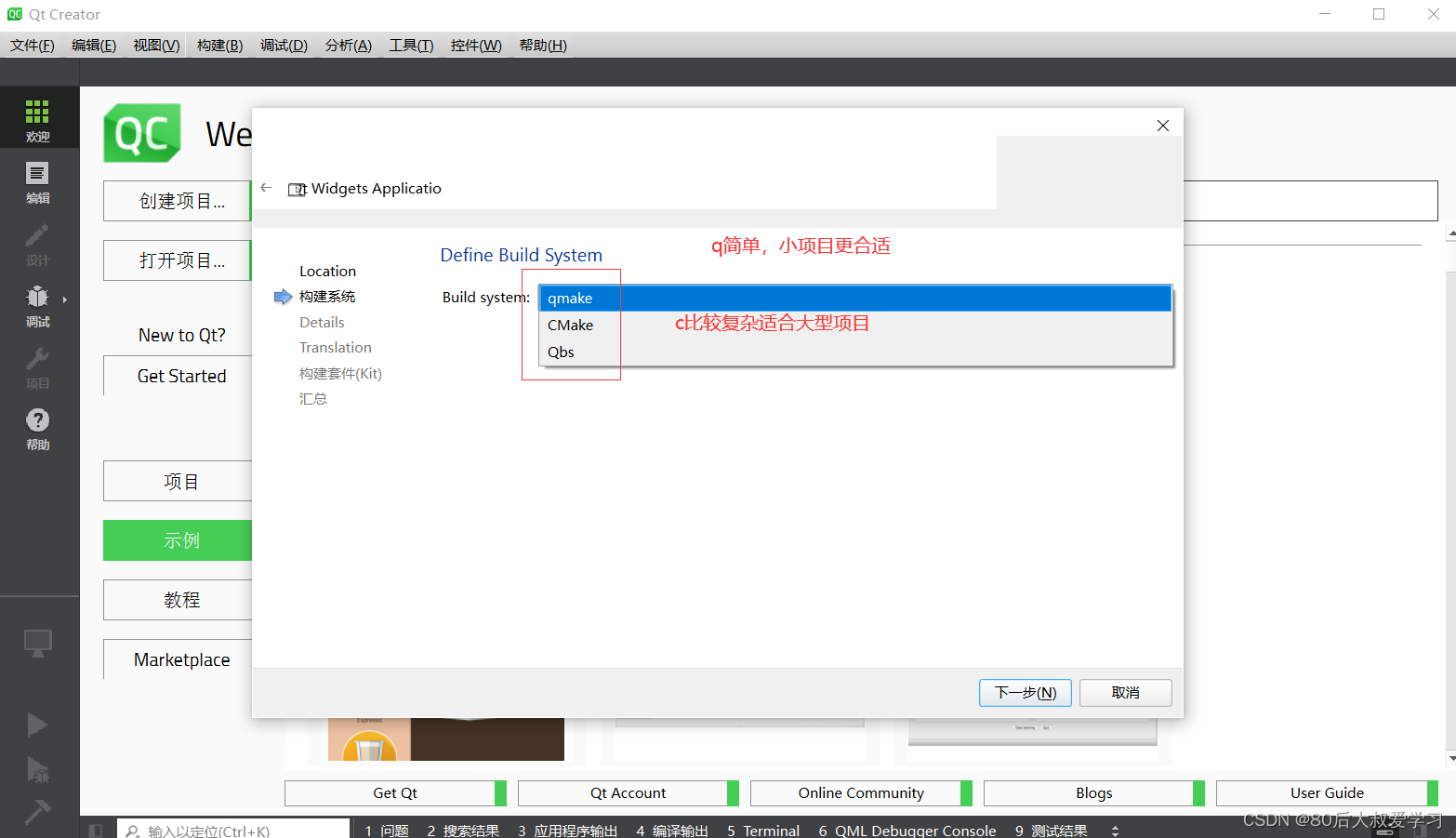Toggle the left sidebar icon in status bar
1456x838 pixels.
click(96, 831)
